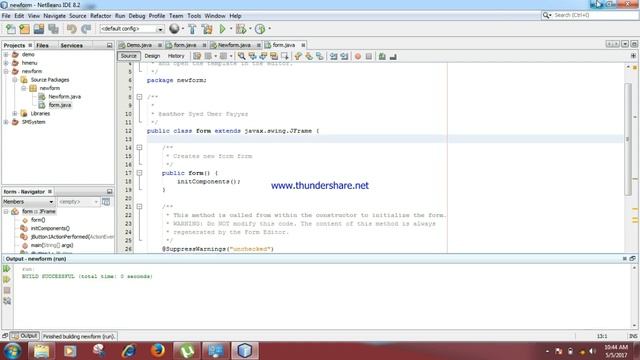Click the Find Selection magnifier icon
The height and width of the screenshot is (360, 640).
click(242, 56)
